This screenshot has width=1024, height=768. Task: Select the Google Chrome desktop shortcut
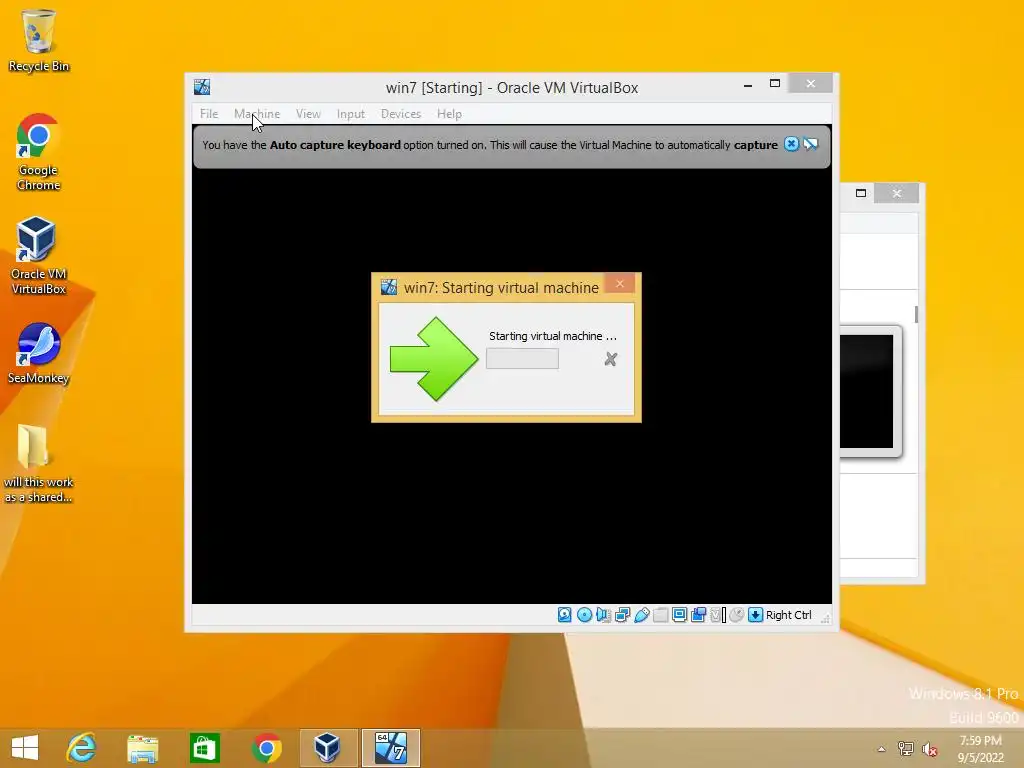tap(39, 152)
